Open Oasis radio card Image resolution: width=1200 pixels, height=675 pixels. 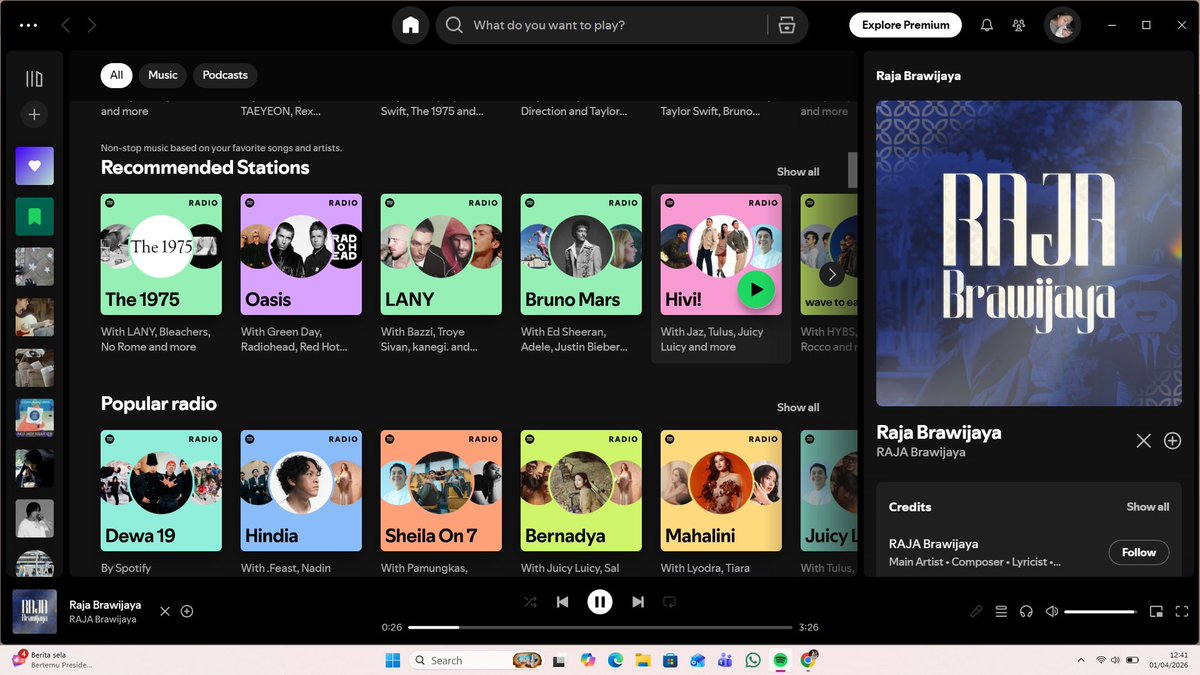[301, 275]
